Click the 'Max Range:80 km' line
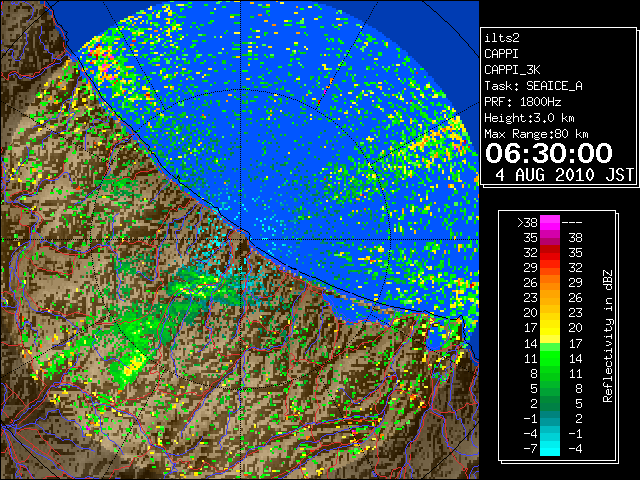This screenshot has width=640, height=480. (536, 134)
